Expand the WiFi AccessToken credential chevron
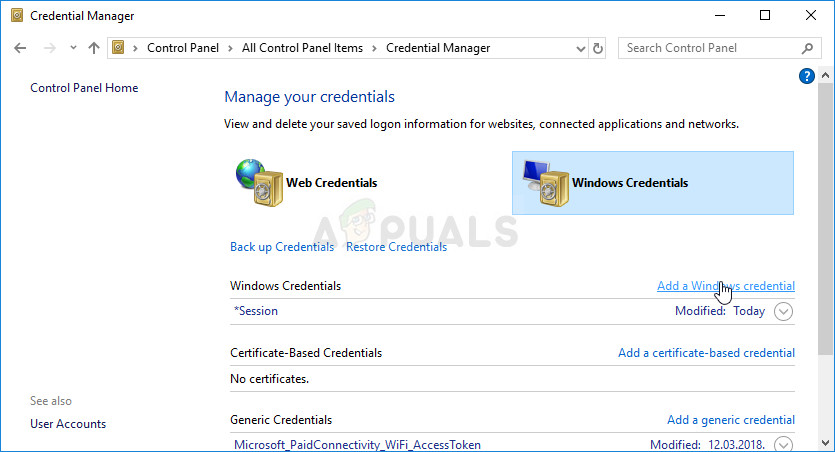This screenshot has width=835, height=452. (x=783, y=444)
